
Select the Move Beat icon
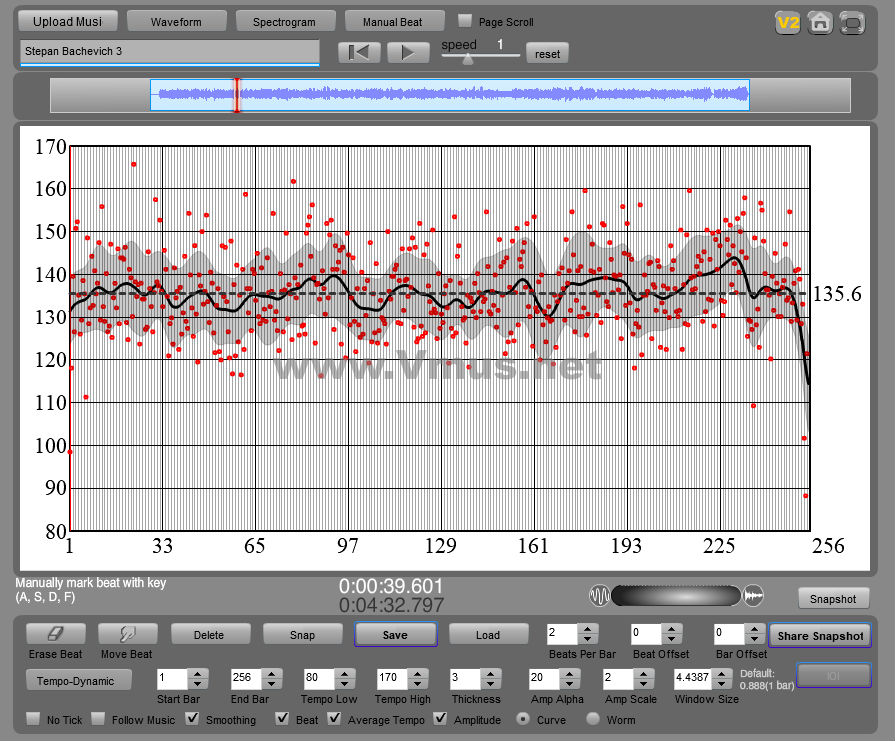(127, 634)
